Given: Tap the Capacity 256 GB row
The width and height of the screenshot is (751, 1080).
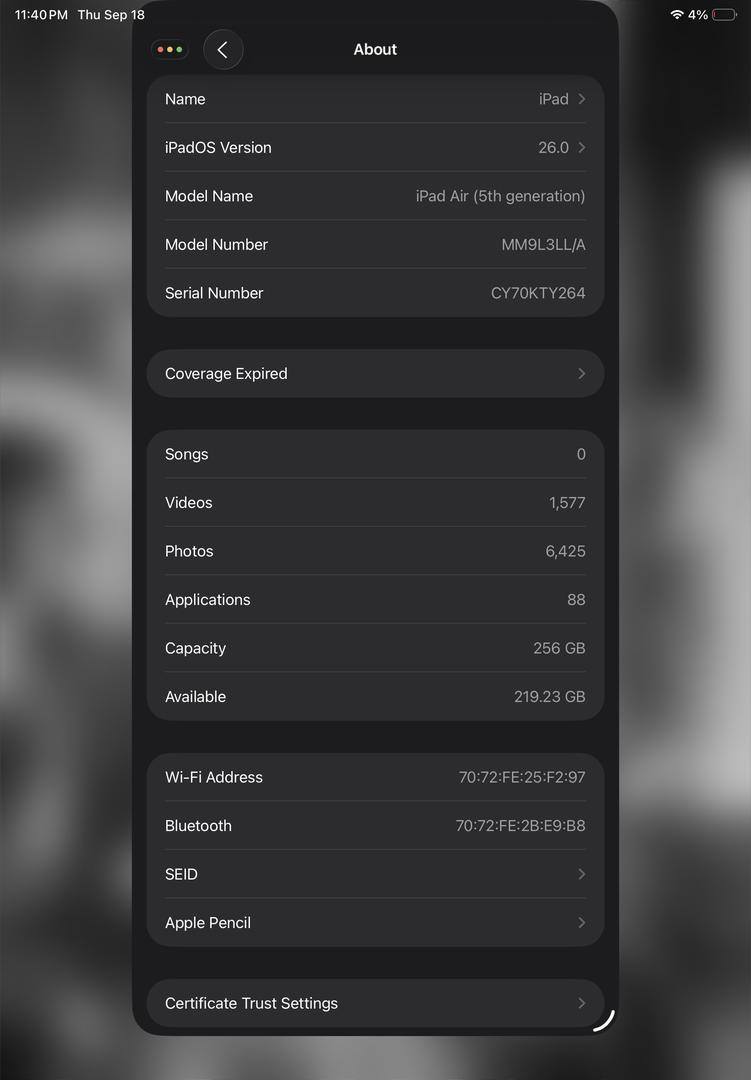Looking at the screenshot, I should (376, 648).
